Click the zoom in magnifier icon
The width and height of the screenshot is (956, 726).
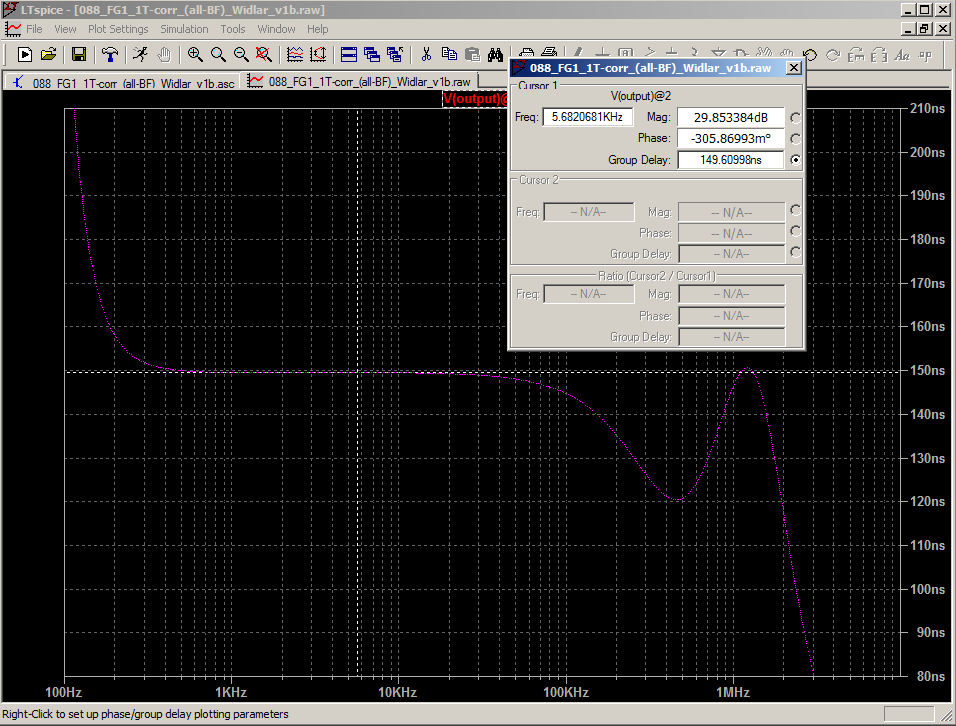[195, 54]
